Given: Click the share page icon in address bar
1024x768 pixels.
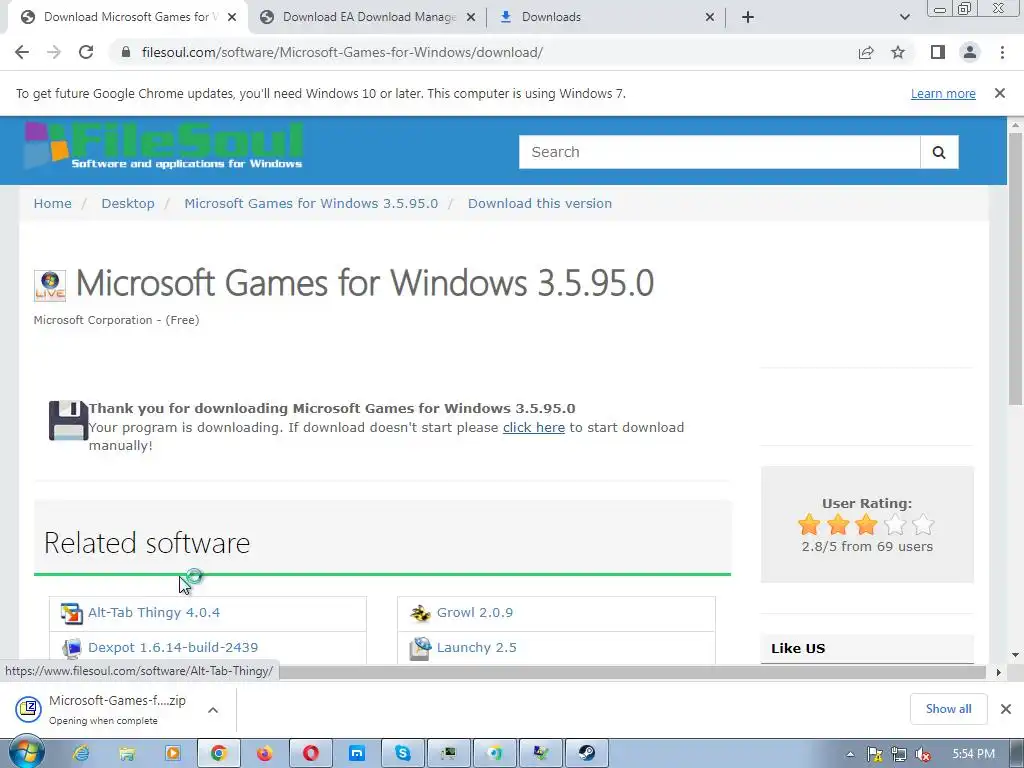Looking at the screenshot, I should [x=866, y=52].
